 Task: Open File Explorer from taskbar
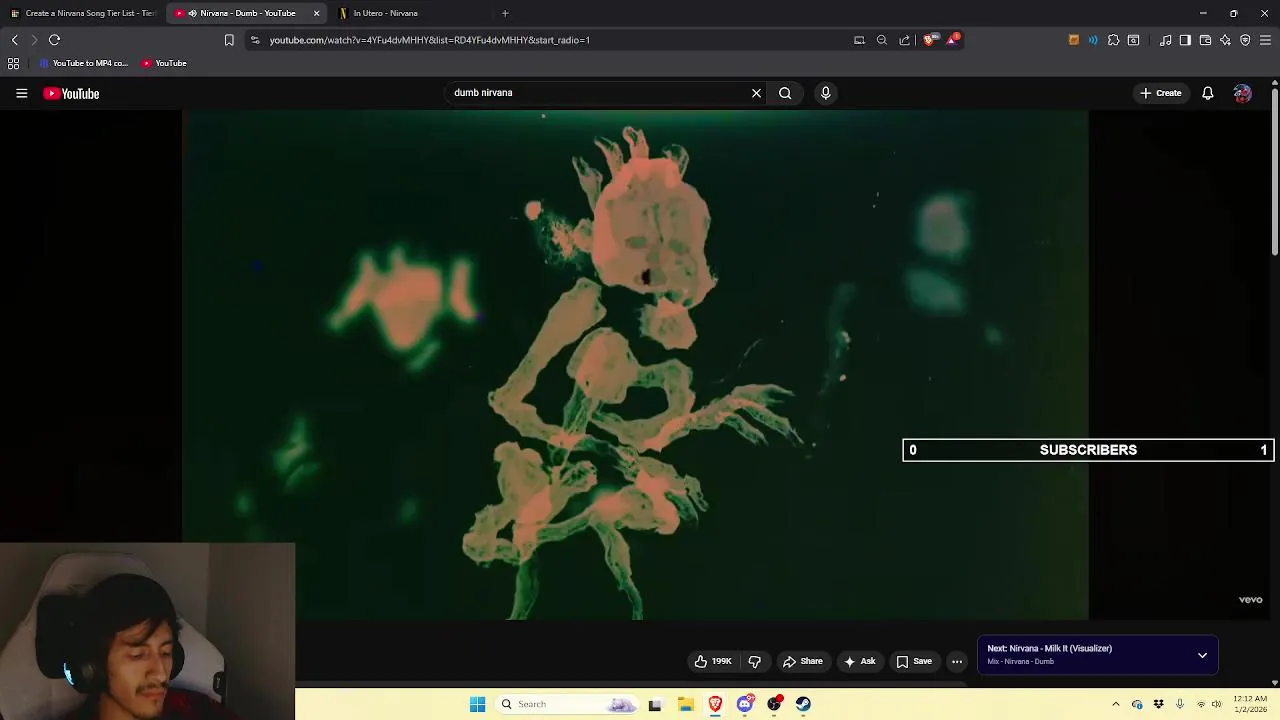(685, 704)
